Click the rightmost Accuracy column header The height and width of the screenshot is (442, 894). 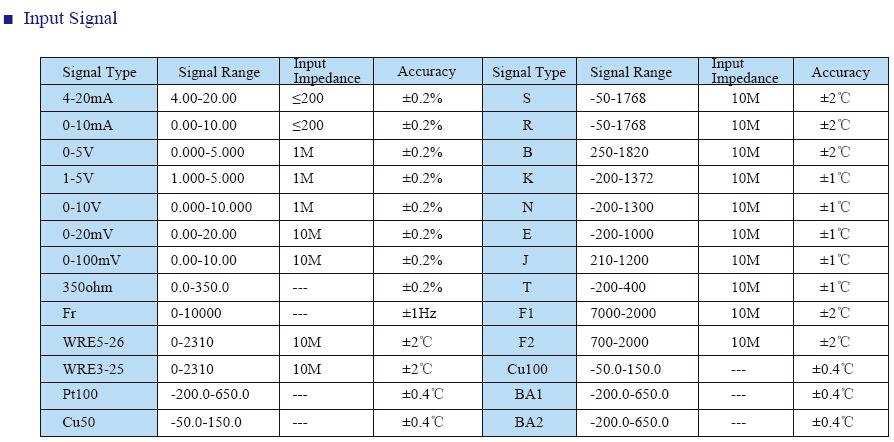tap(840, 72)
